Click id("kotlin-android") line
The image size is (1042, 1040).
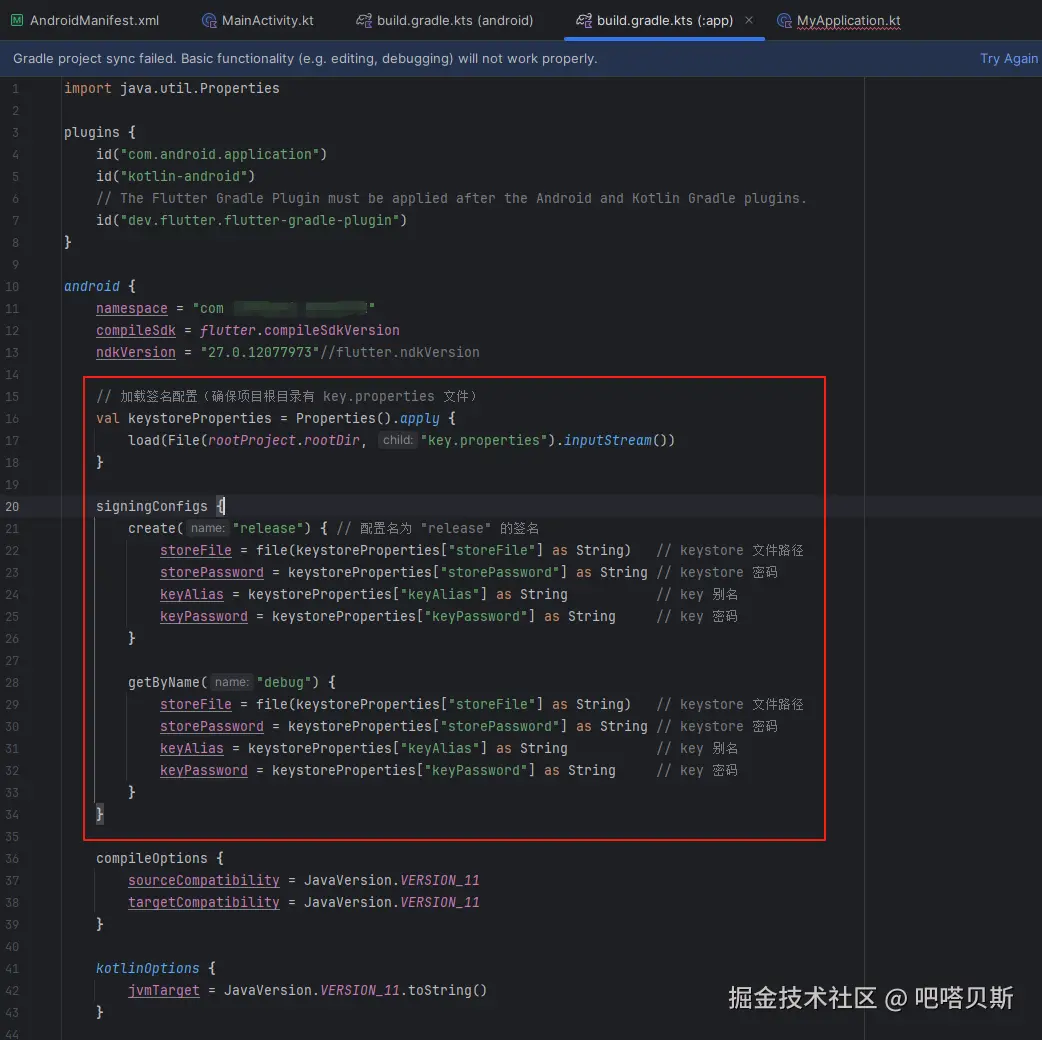(x=175, y=176)
